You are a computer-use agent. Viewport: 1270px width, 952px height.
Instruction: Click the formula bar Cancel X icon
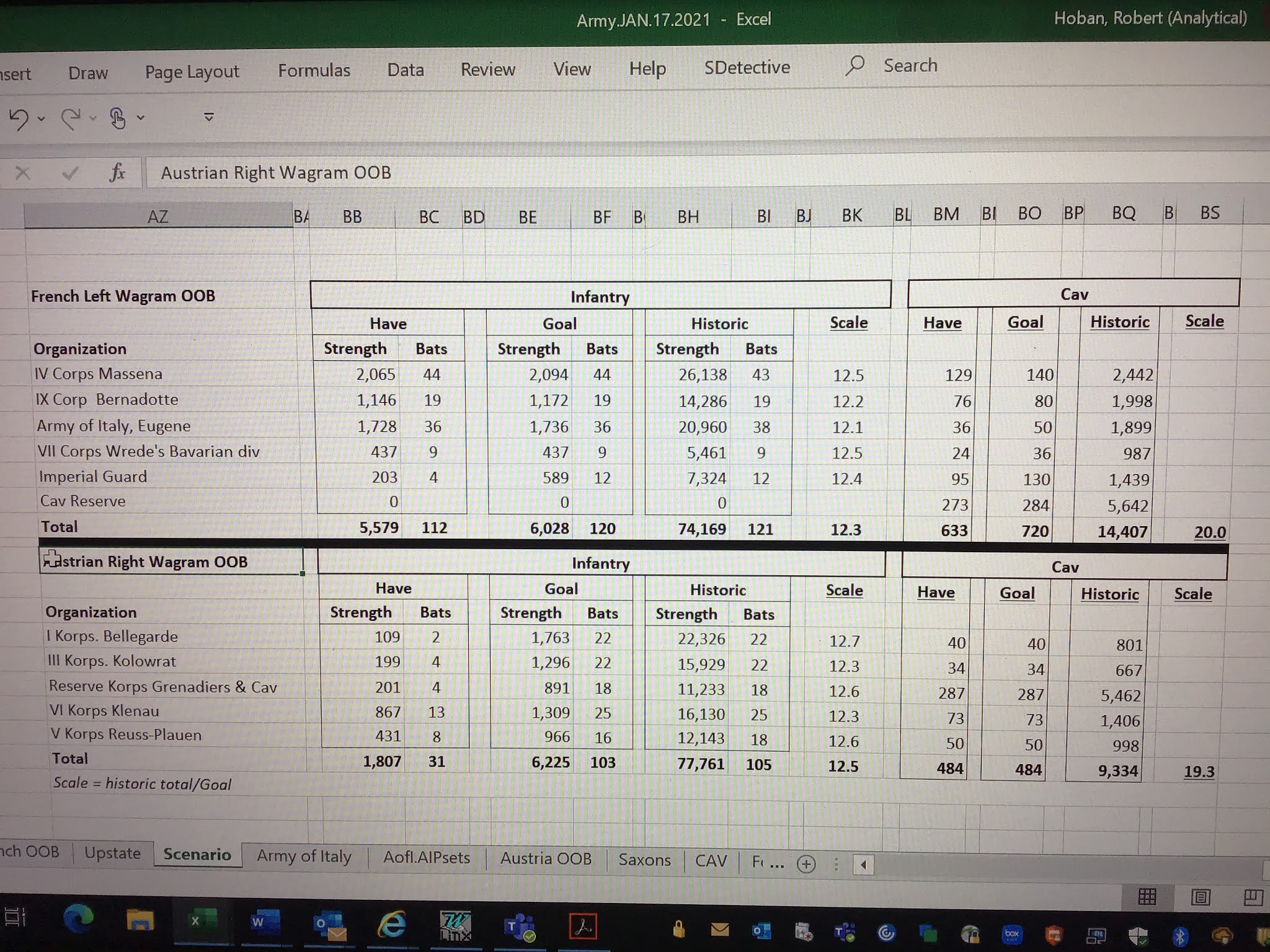click(x=23, y=172)
